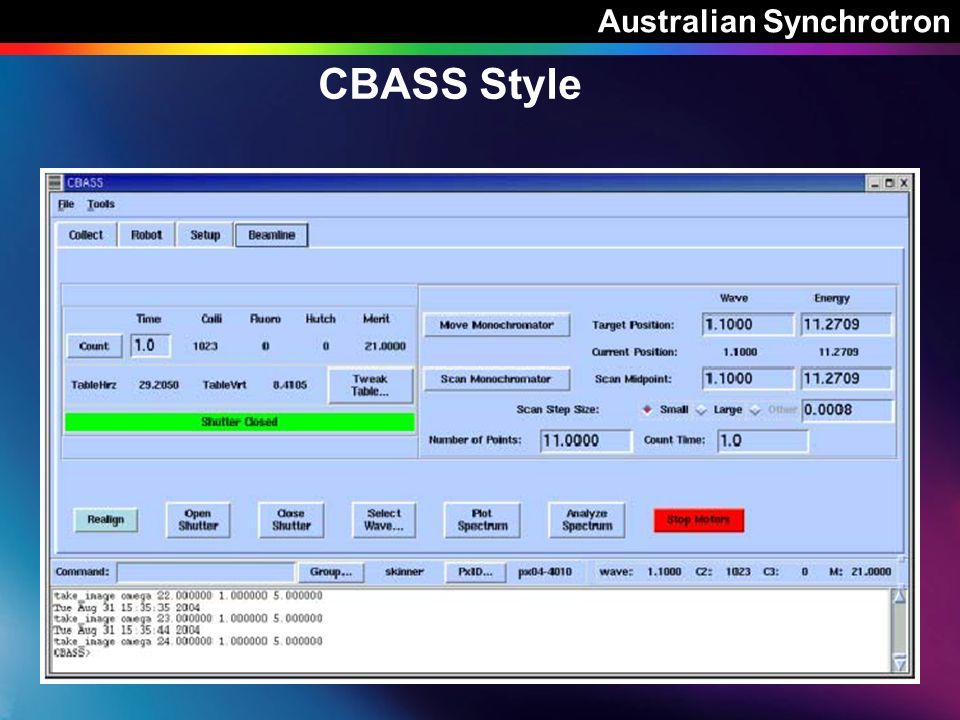
Task: Open the PxID... selector
Action: coord(475,572)
